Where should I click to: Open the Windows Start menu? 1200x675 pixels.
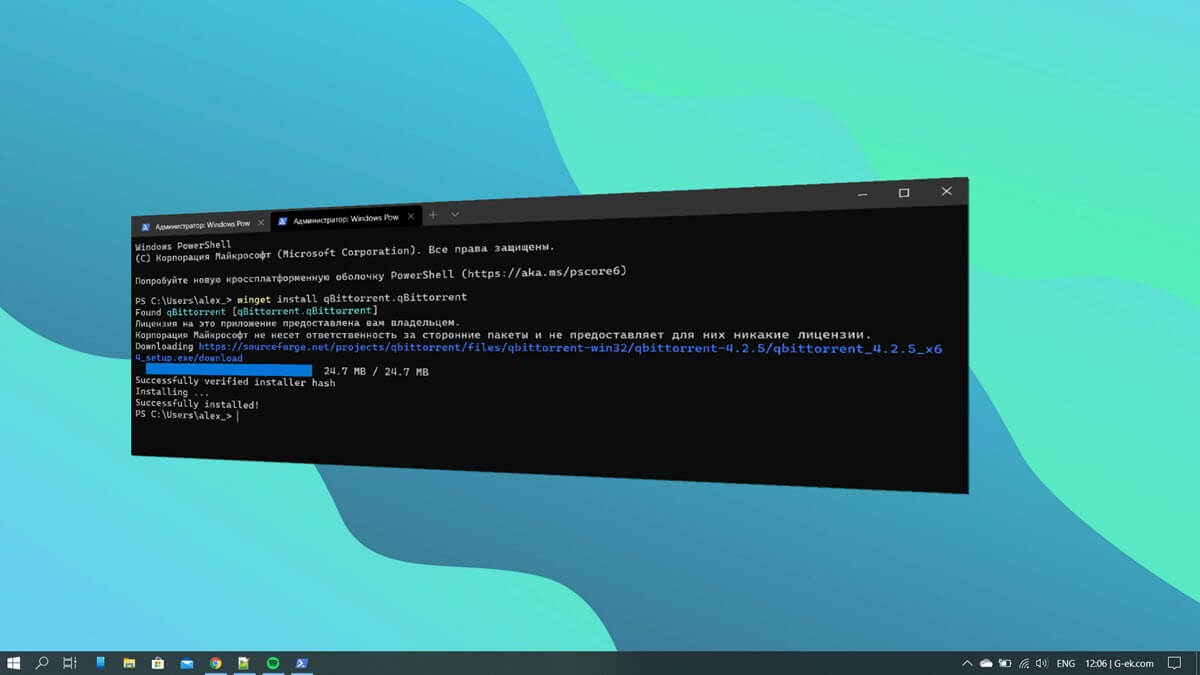(x=14, y=663)
